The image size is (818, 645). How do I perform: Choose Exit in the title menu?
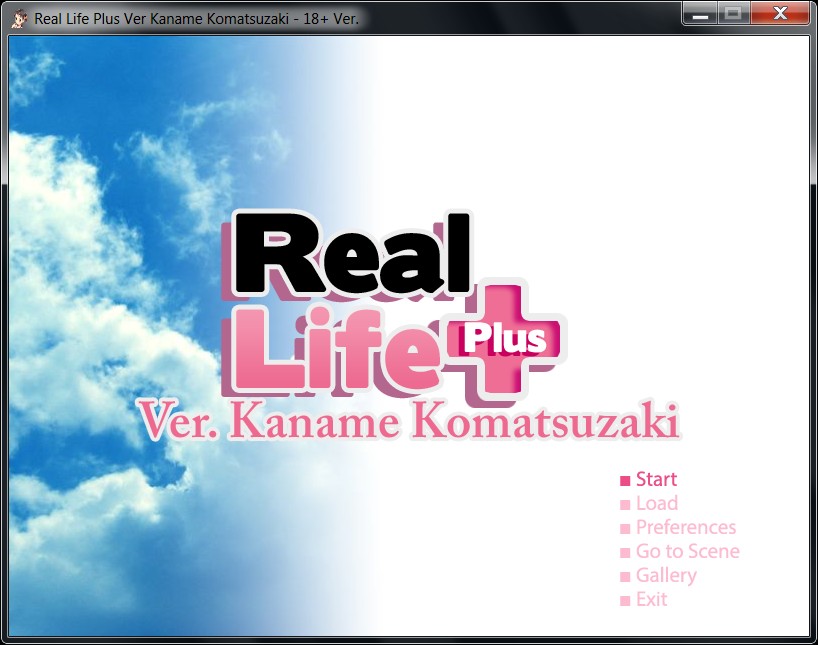coord(651,600)
